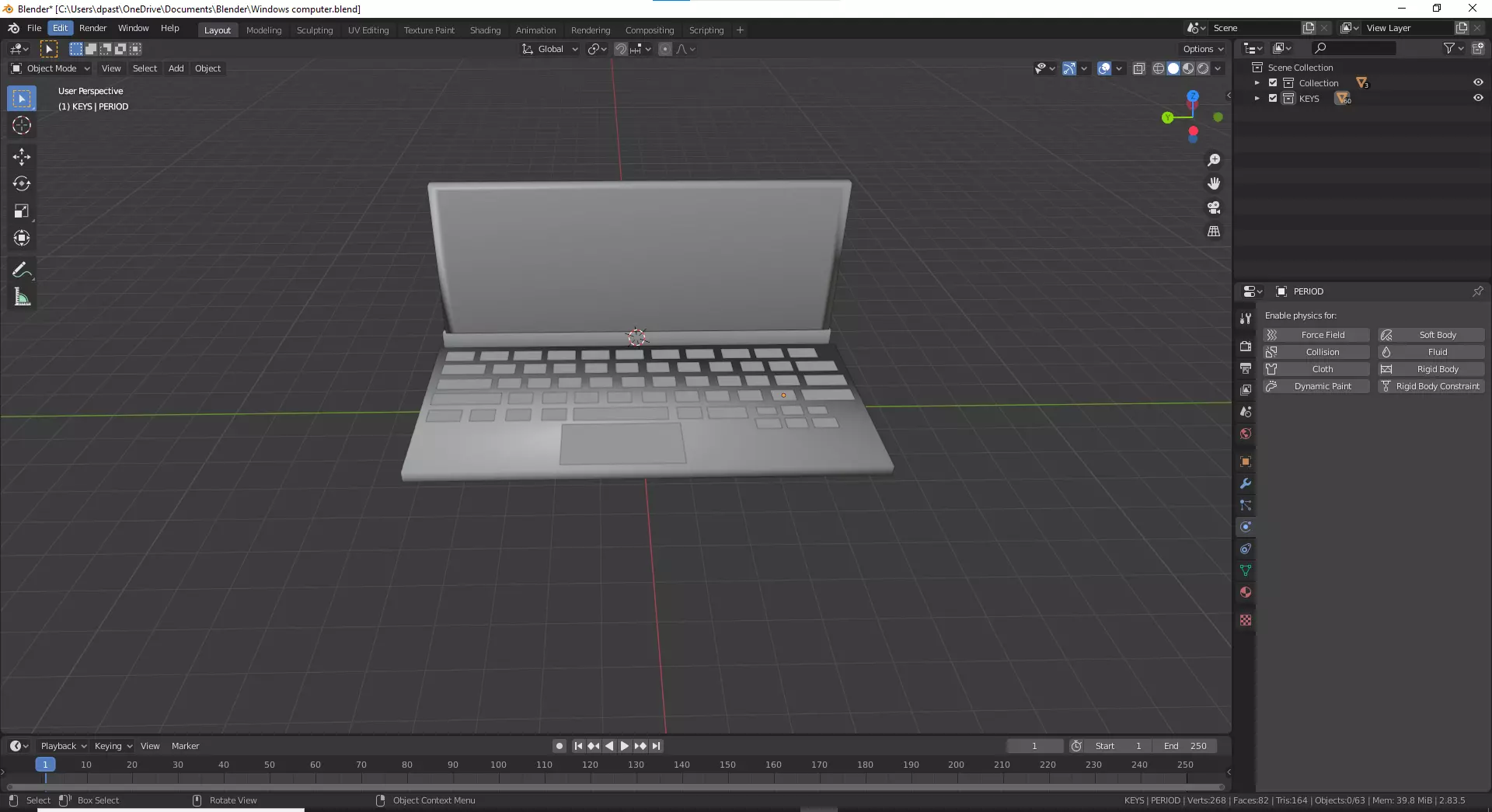Image resolution: width=1492 pixels, height=812 pixels.
Task: Toggle X-ray view button
Action: (1138, 68)
